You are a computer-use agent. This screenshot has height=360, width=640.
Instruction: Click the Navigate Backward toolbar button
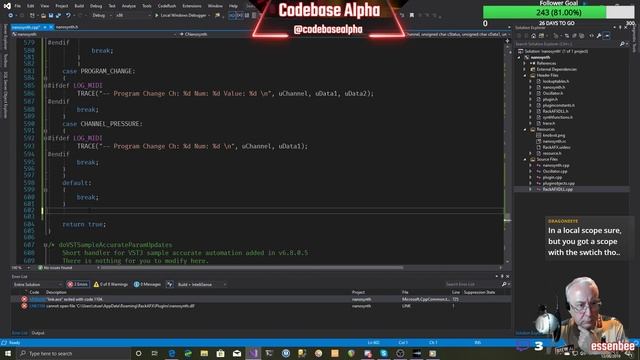click(11, 16)
